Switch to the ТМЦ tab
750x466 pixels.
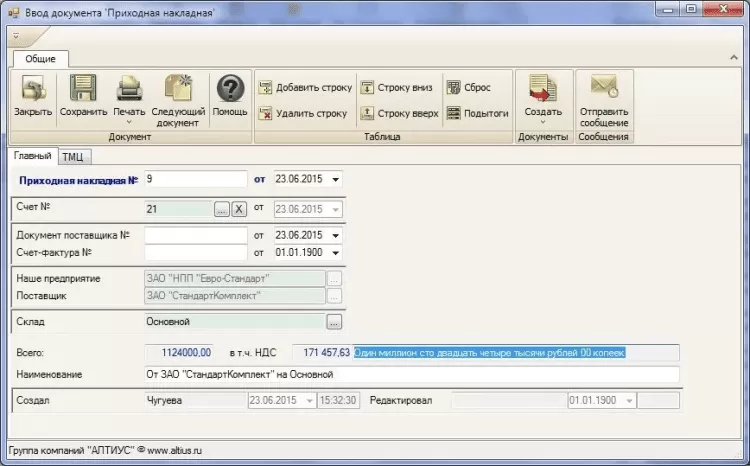coord(73,157)
